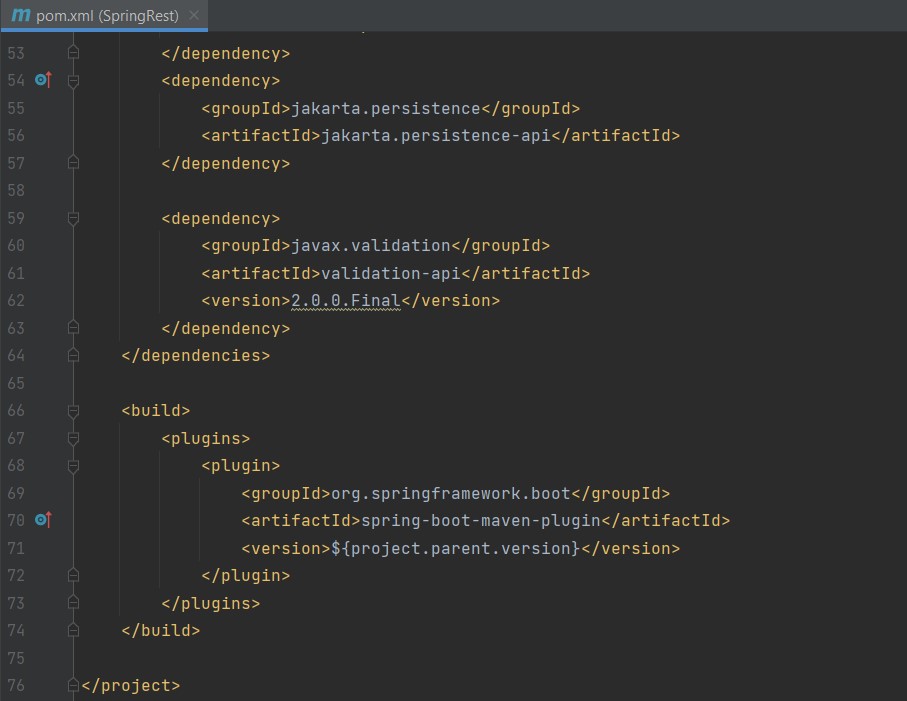
Task: Click the </build> closing tag
Action: pyautogui.click(x=161, y=630)
